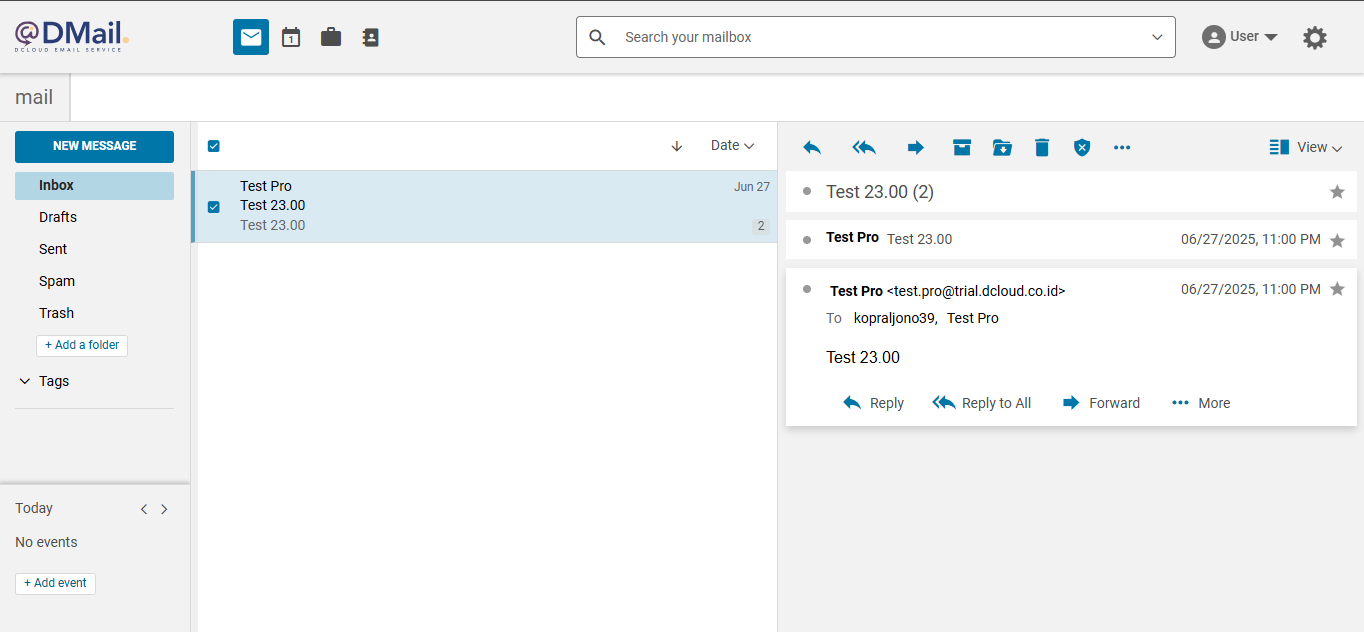Click the forward arrow icon in toolbar

click(x=915, y=147)
